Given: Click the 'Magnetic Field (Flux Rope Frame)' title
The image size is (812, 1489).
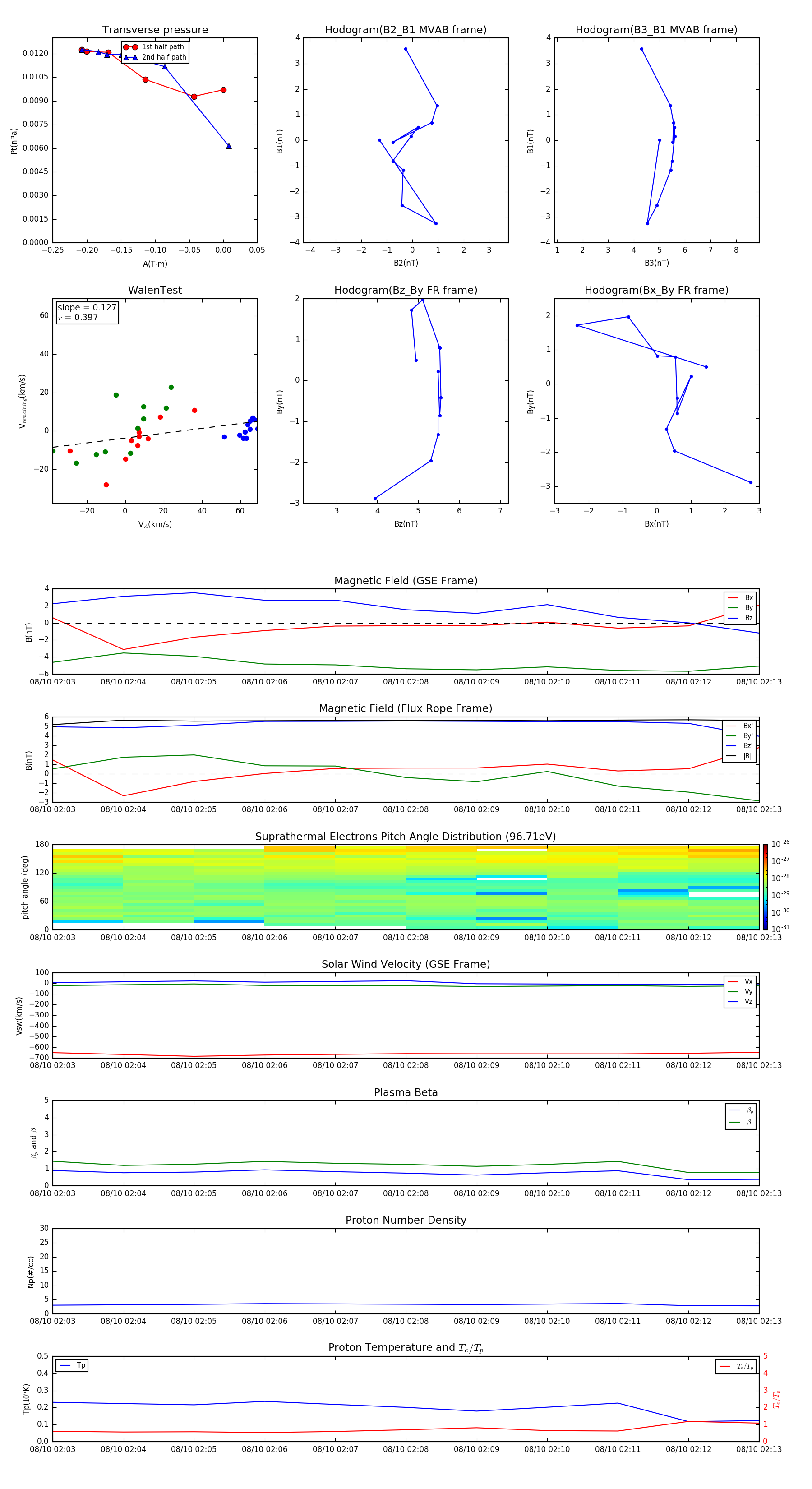Looking at the screenshot, I should [x=406, y=709].
